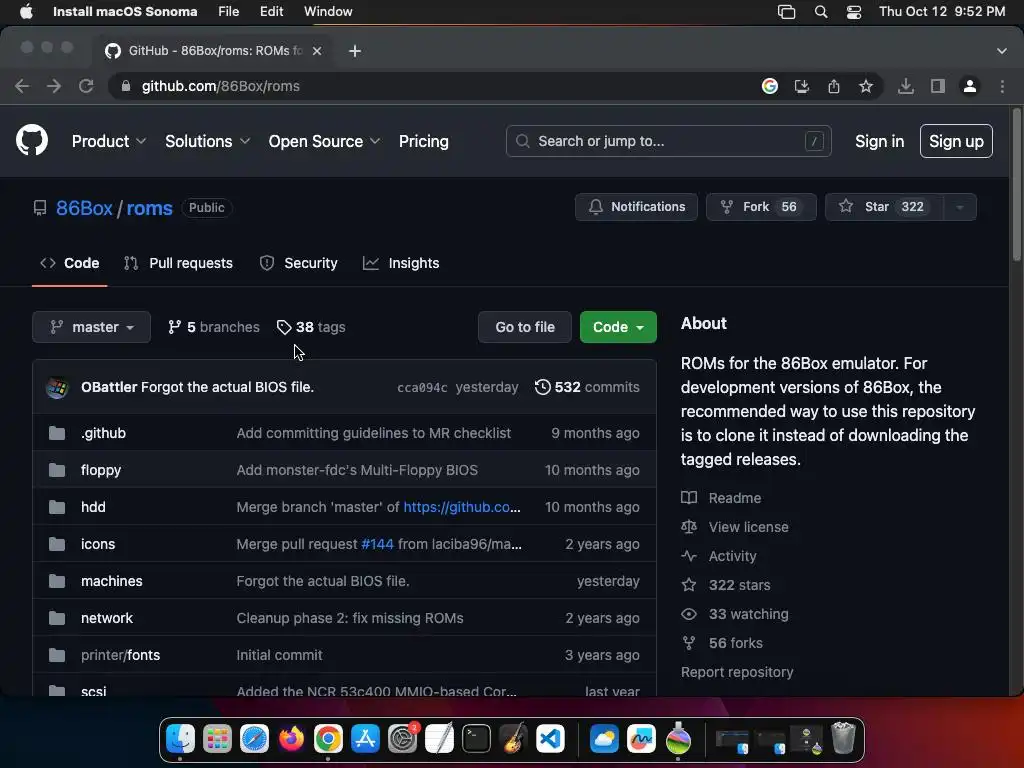This screenshot has width=1024, height=768.
Task: Open the Trash in the Dock
Action: [x=843, y=738]
